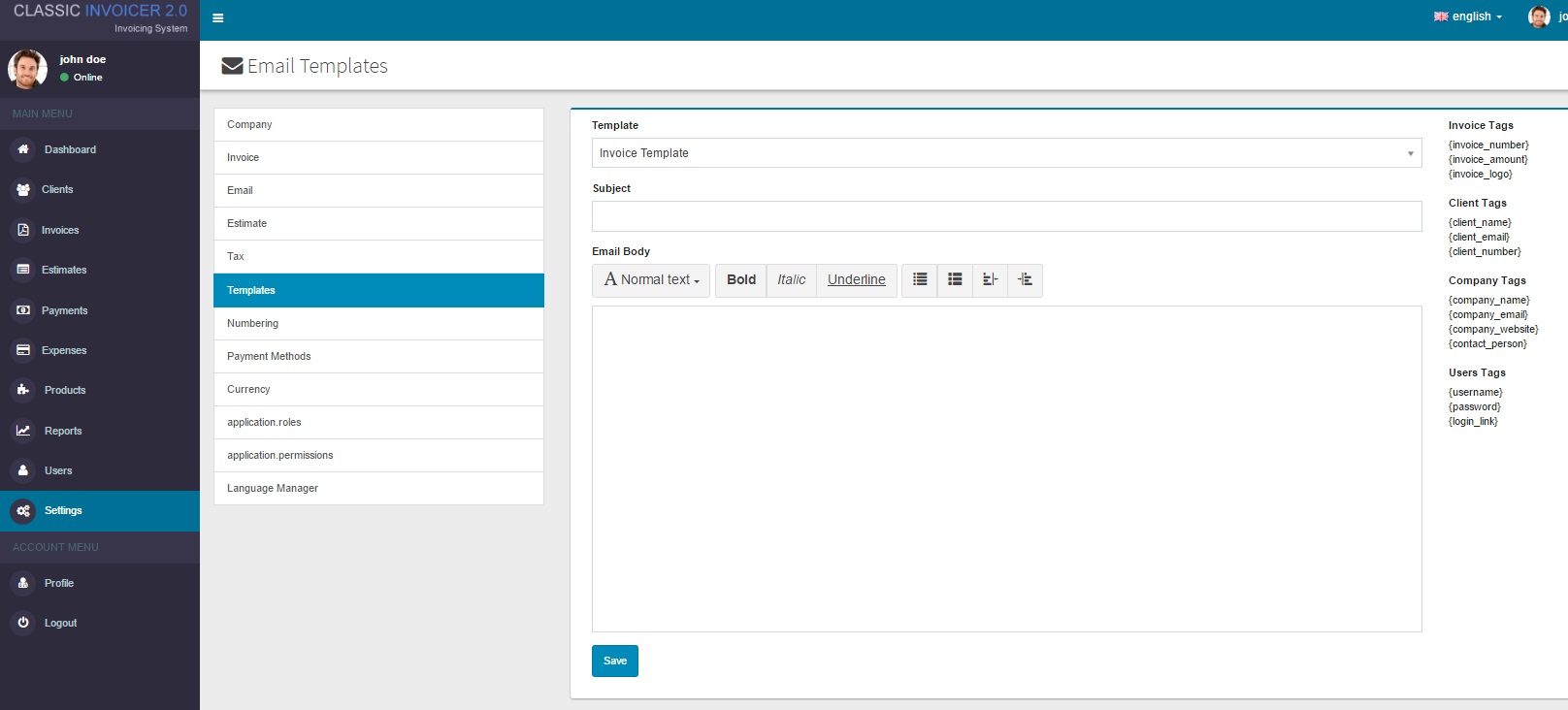Click inside the Email Body text area

click(x=1006, y=469)
